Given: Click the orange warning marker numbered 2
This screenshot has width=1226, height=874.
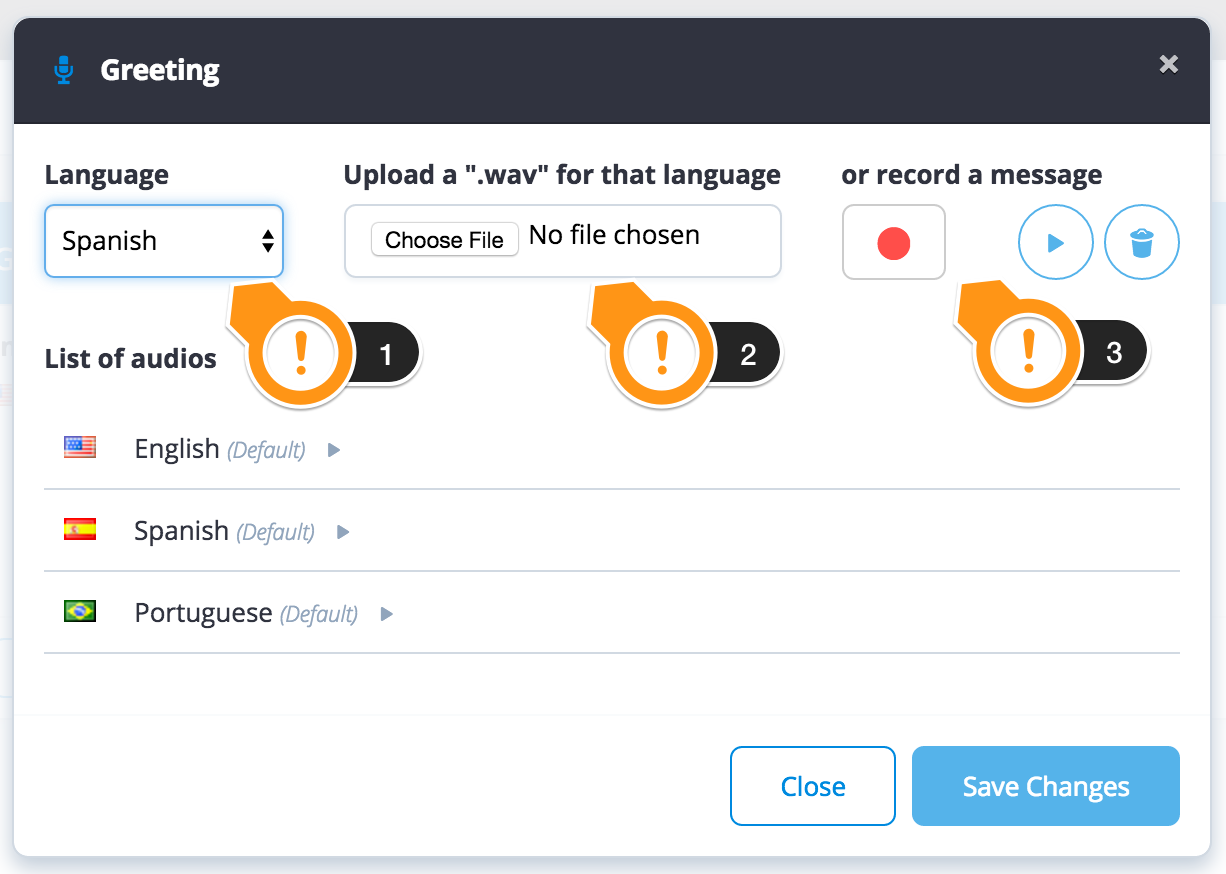Looking at the screenshot, I should coord(662,354).
